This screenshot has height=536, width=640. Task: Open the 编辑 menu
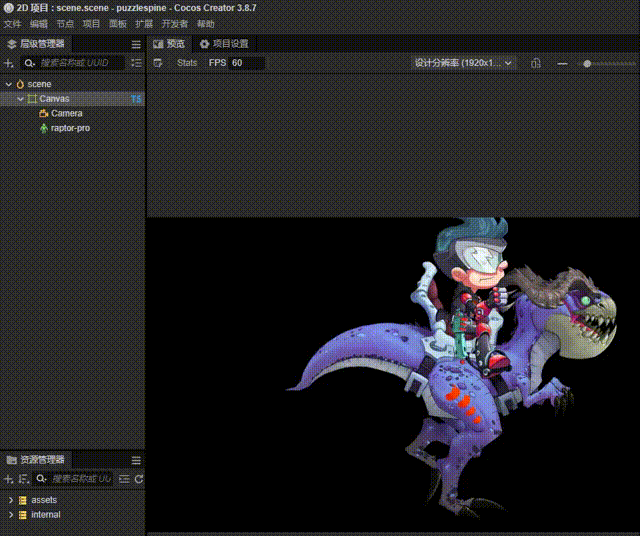(39, 24)
